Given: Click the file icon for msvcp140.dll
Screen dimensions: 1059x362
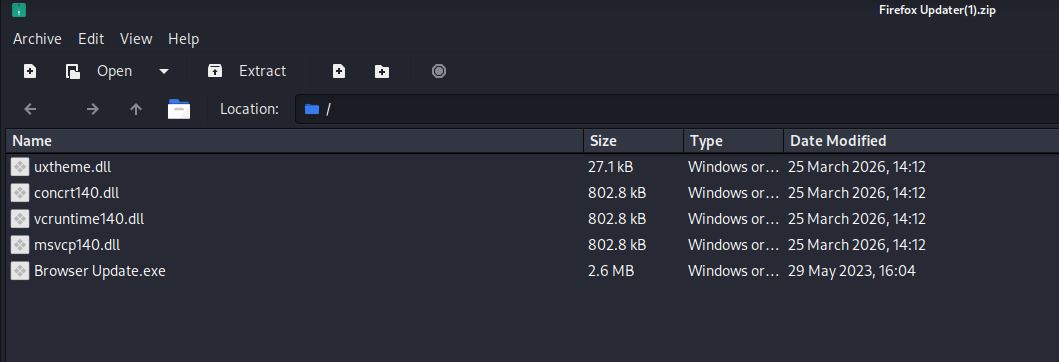Looking at the screenshot, I should tap(20, 244).
